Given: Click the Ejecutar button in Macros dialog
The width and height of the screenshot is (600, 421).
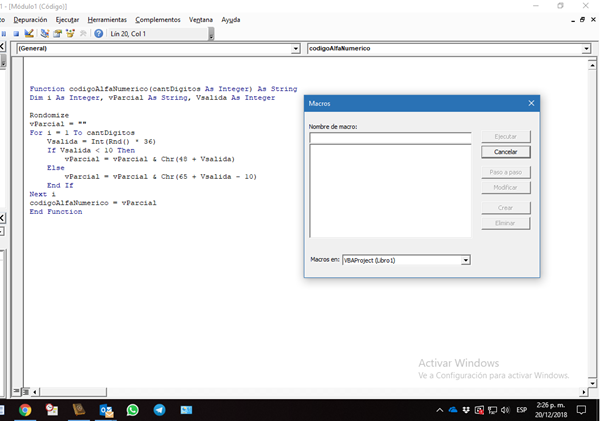Looking at the screenshot, I should point(505,136).
